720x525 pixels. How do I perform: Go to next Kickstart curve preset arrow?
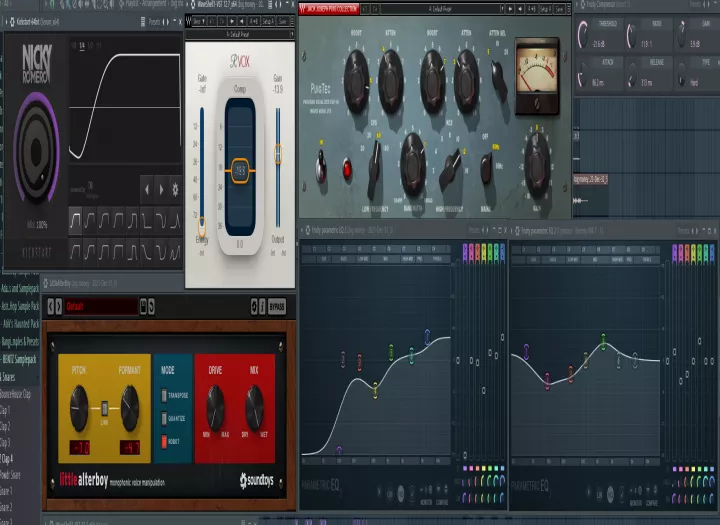pos(161,189)
